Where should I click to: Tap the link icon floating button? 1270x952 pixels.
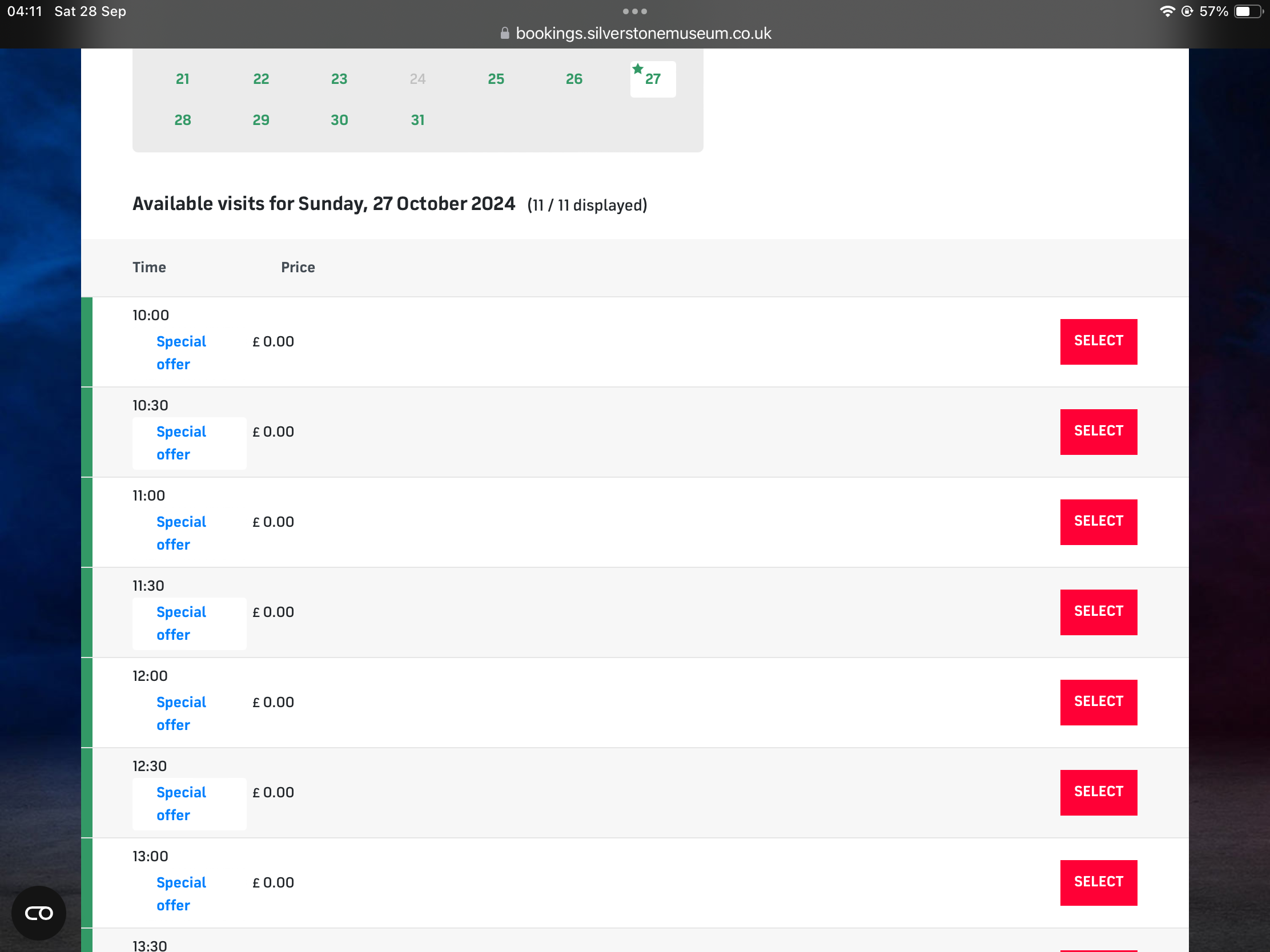pos(38,913)
